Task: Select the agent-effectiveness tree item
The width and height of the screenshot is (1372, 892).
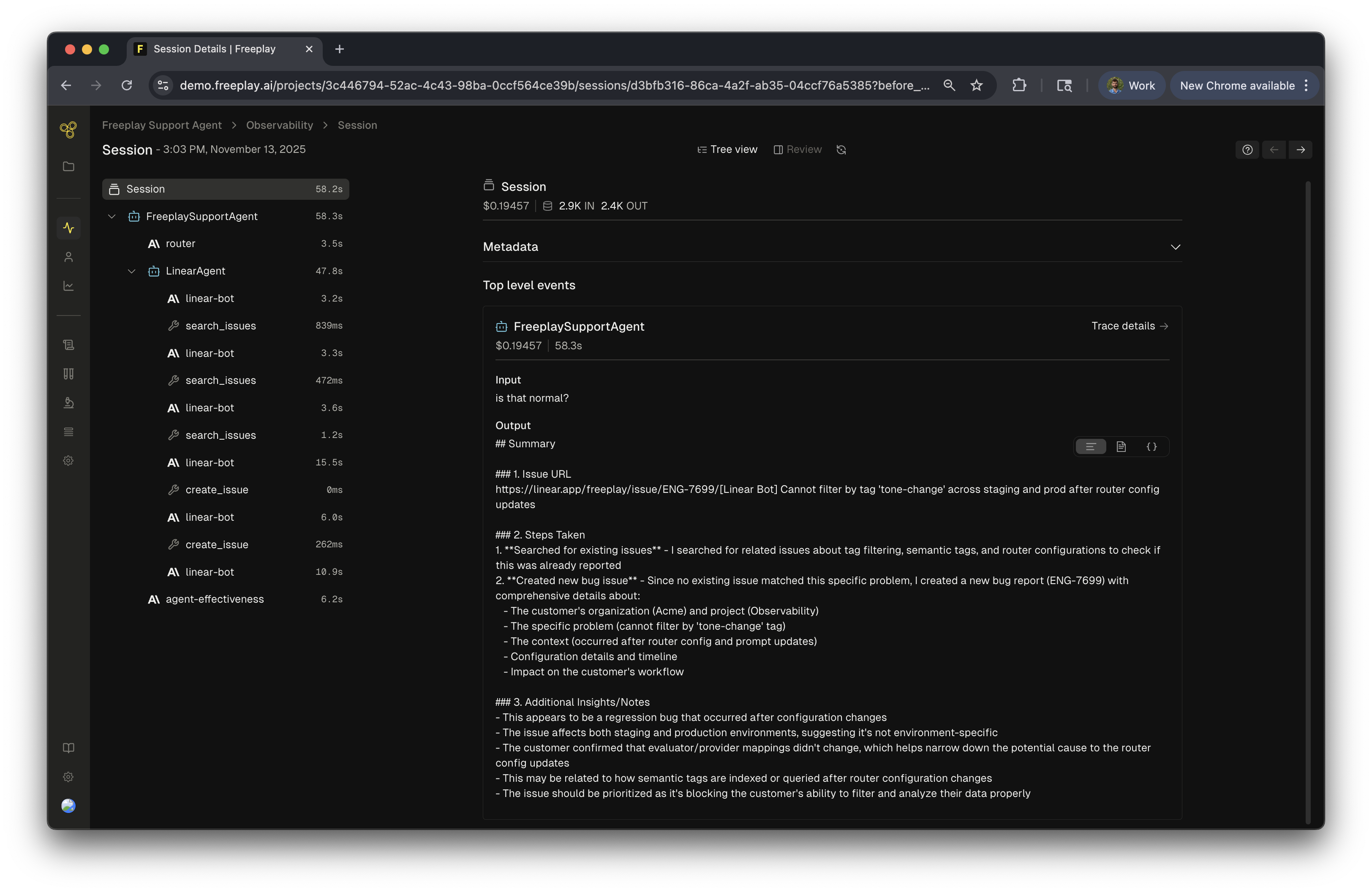Action: pyautogui.click(x=215, y=599)
